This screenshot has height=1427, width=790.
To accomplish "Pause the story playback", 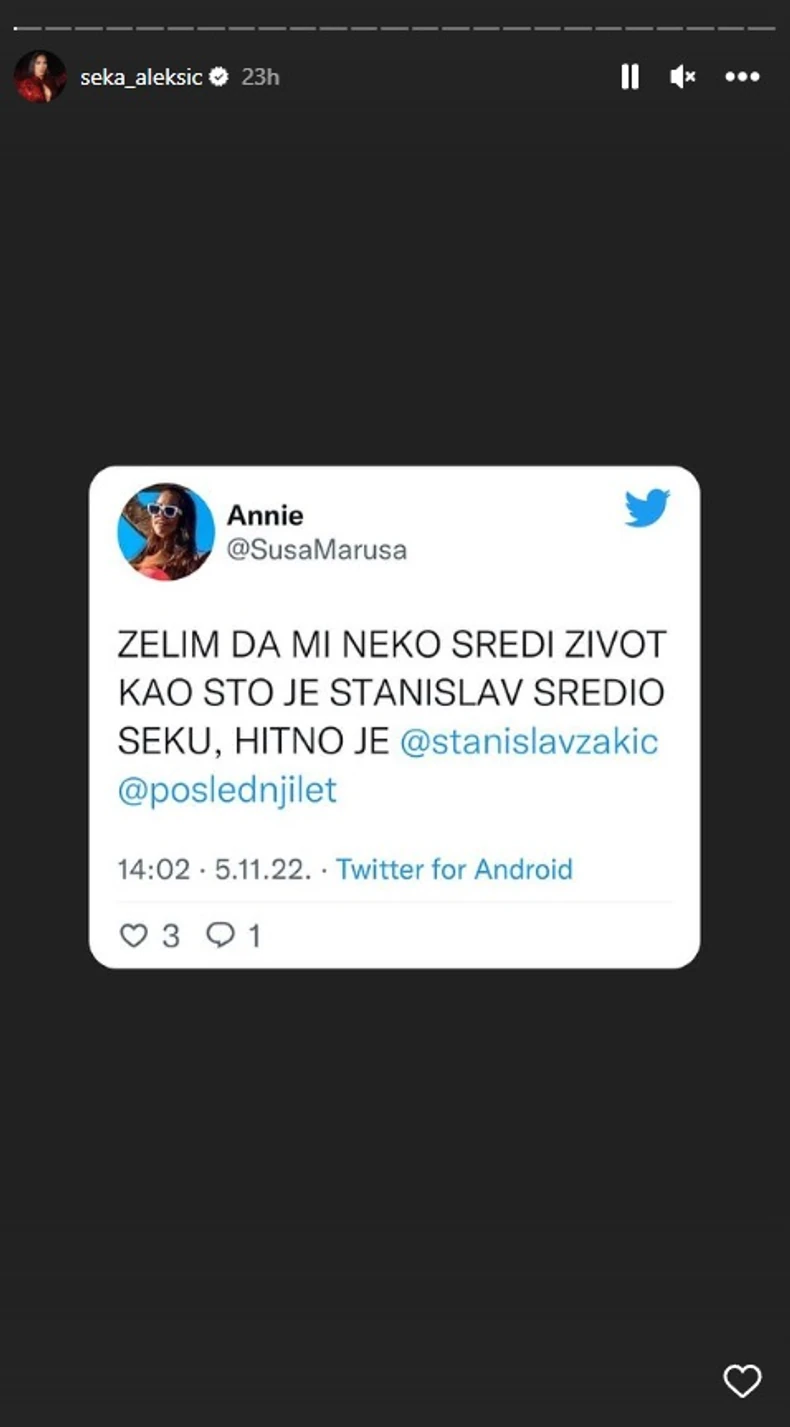I will [x=630, y=77].
